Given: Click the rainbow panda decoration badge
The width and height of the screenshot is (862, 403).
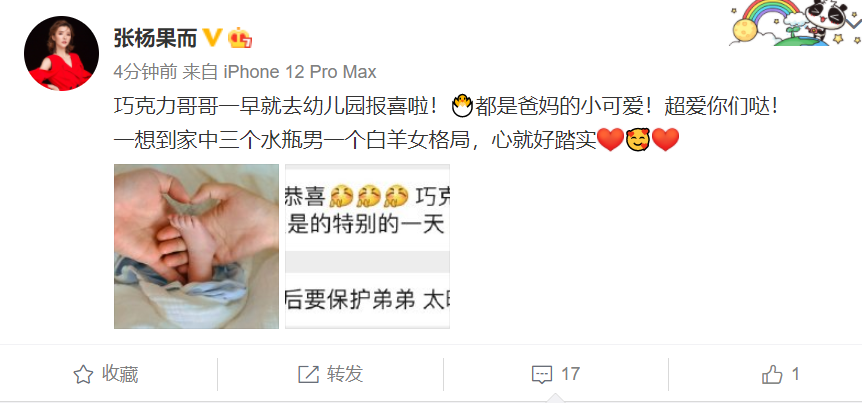Looking at the screenshot, I should pos(795,23).
